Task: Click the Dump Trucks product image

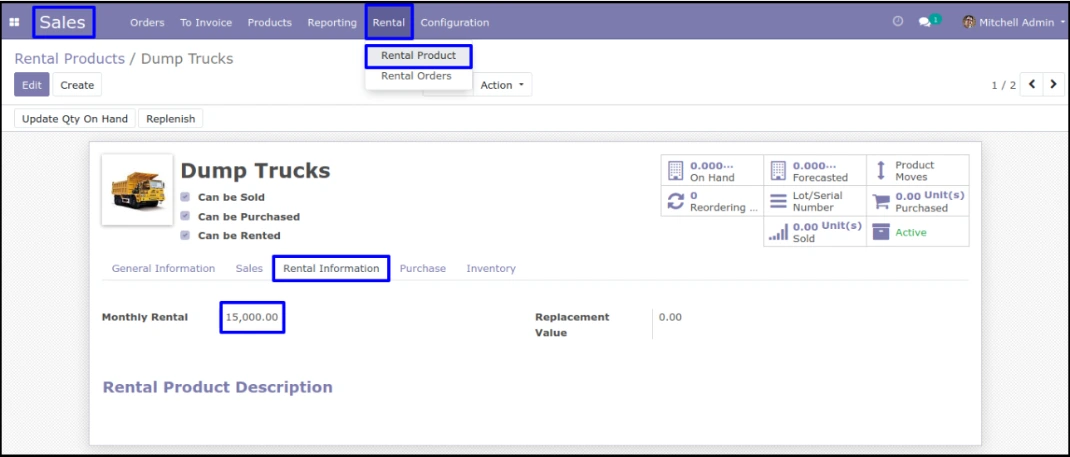Action: point(138,190)
